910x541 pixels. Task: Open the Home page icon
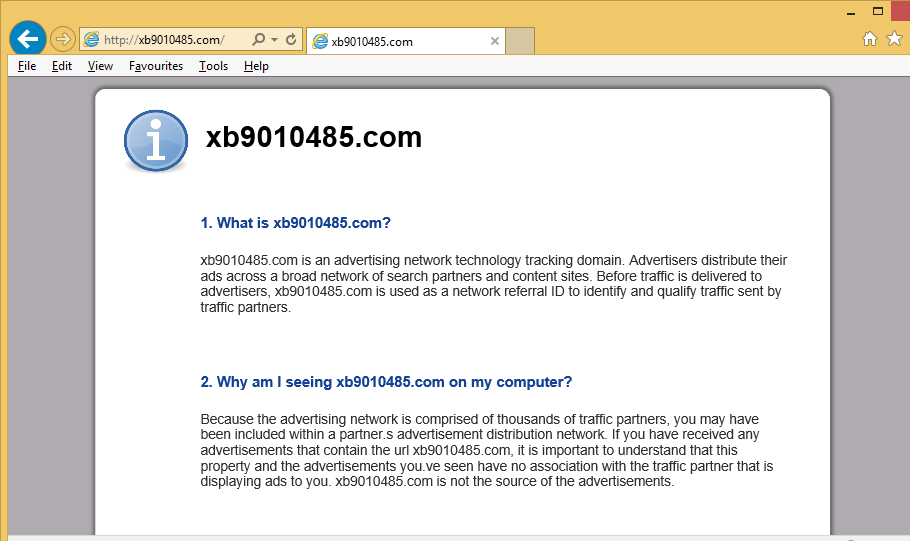click(x=870, y=39)
